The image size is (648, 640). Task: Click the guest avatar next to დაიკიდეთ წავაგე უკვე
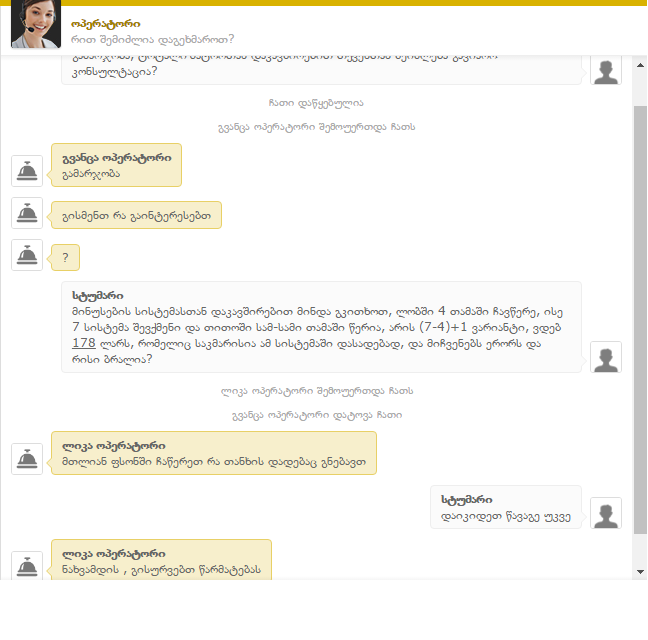(x=606, y=513)
